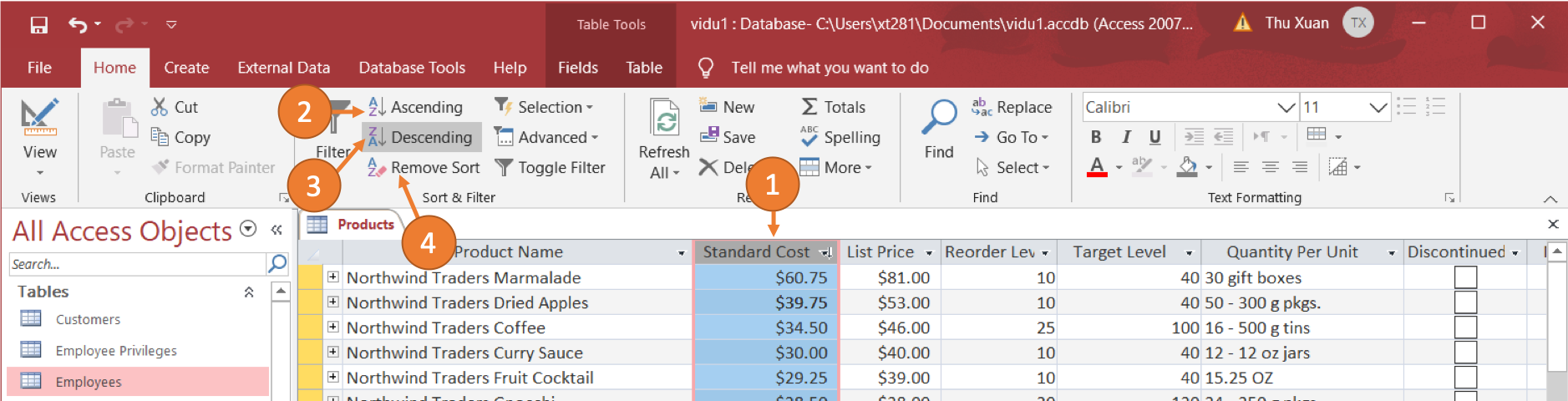Viewport: 1568px width, 401px height.
Task: Click the font color A button
Action: pos(1098,167)
